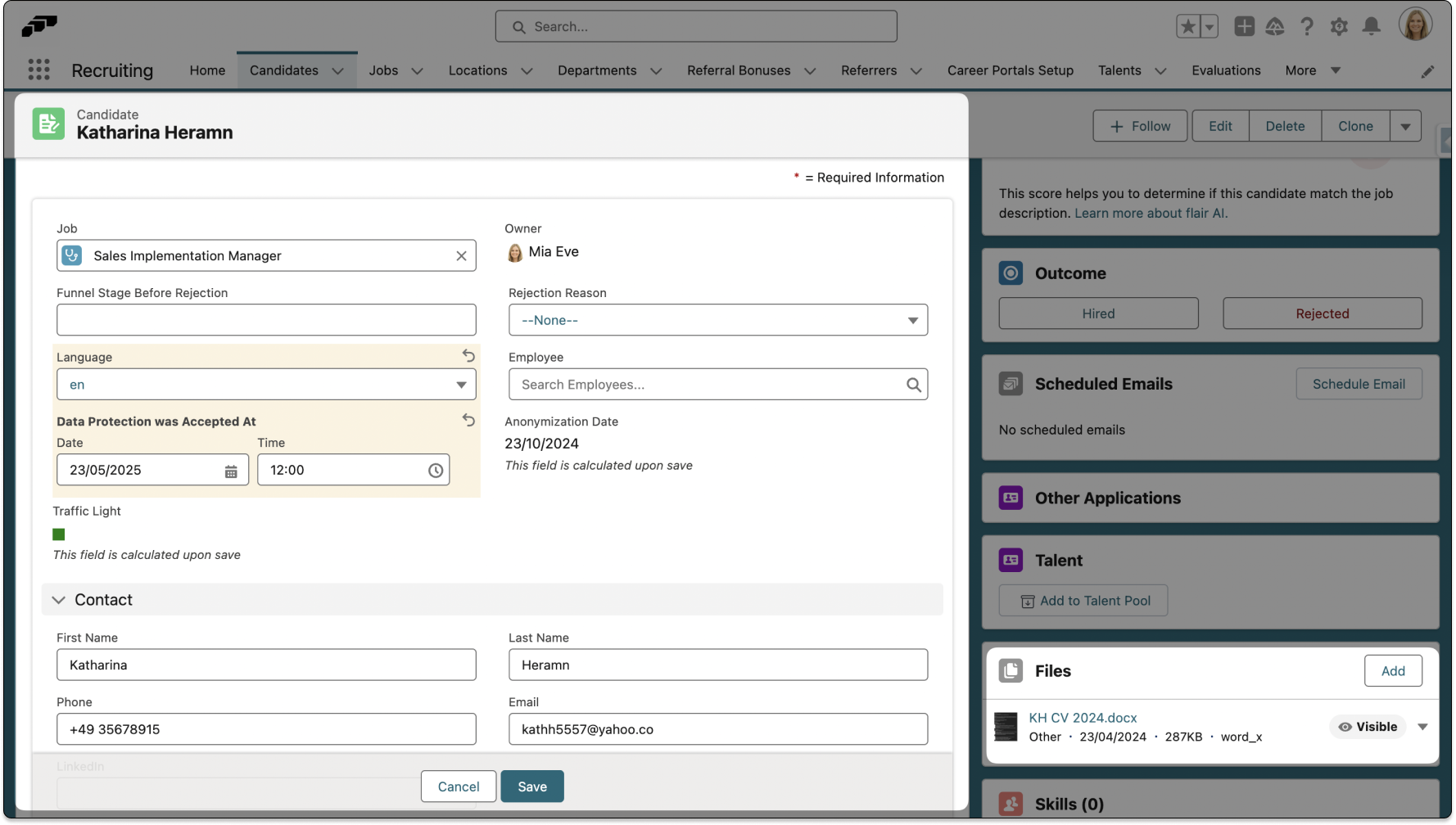Open the Language dropdown
This screenshot has height=825, width=1456.
266,385
